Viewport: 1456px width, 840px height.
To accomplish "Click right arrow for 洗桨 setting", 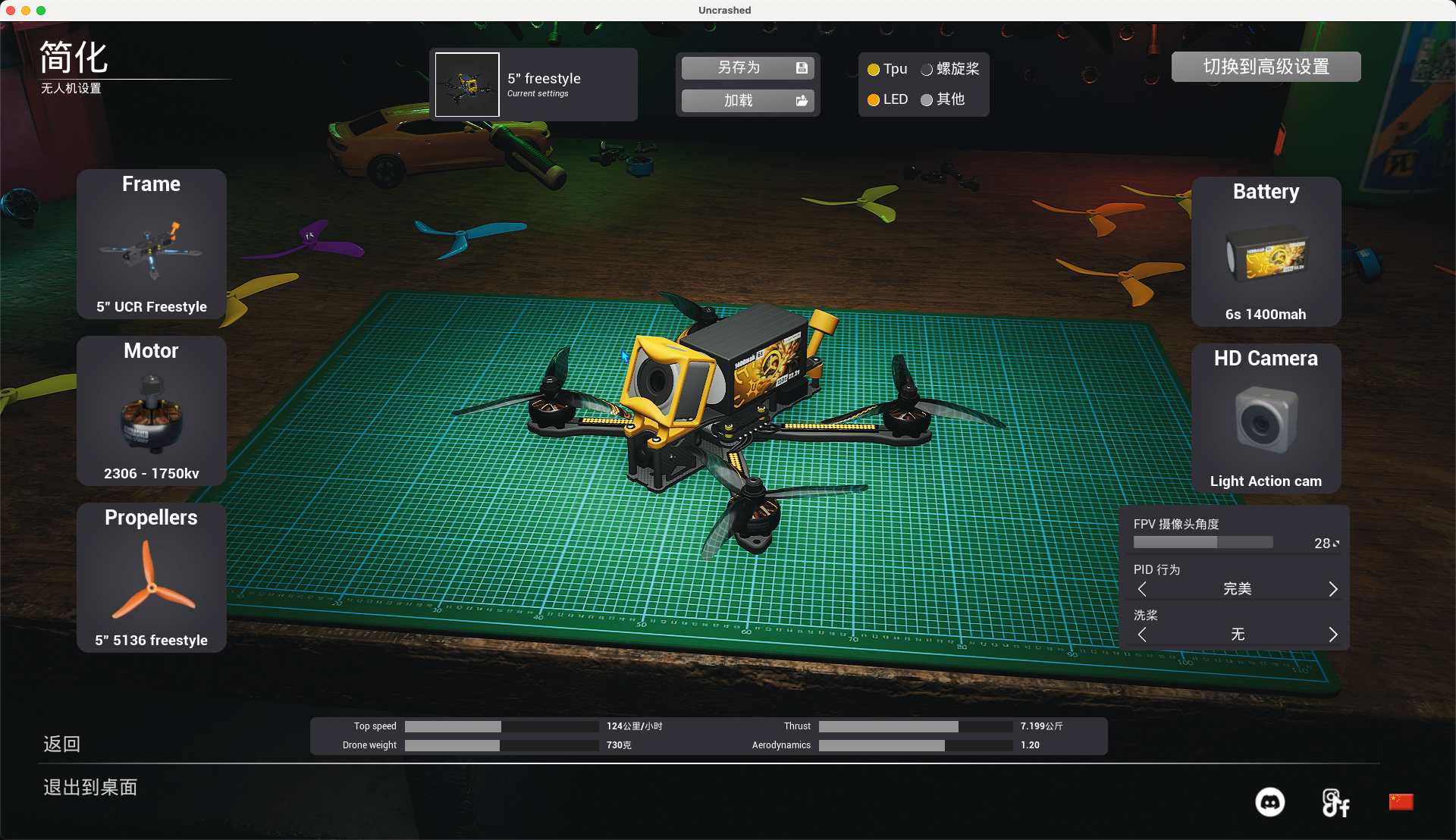I will point(1333,635).
